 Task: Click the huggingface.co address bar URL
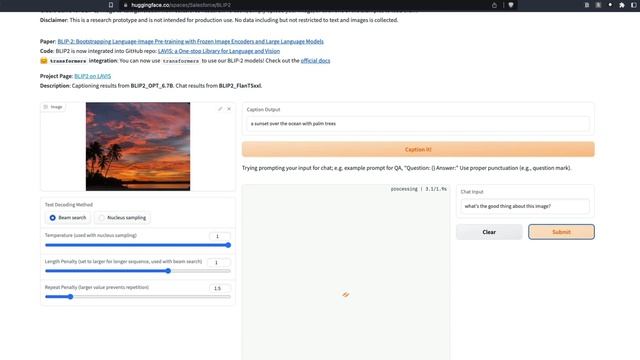click(181, 5)
